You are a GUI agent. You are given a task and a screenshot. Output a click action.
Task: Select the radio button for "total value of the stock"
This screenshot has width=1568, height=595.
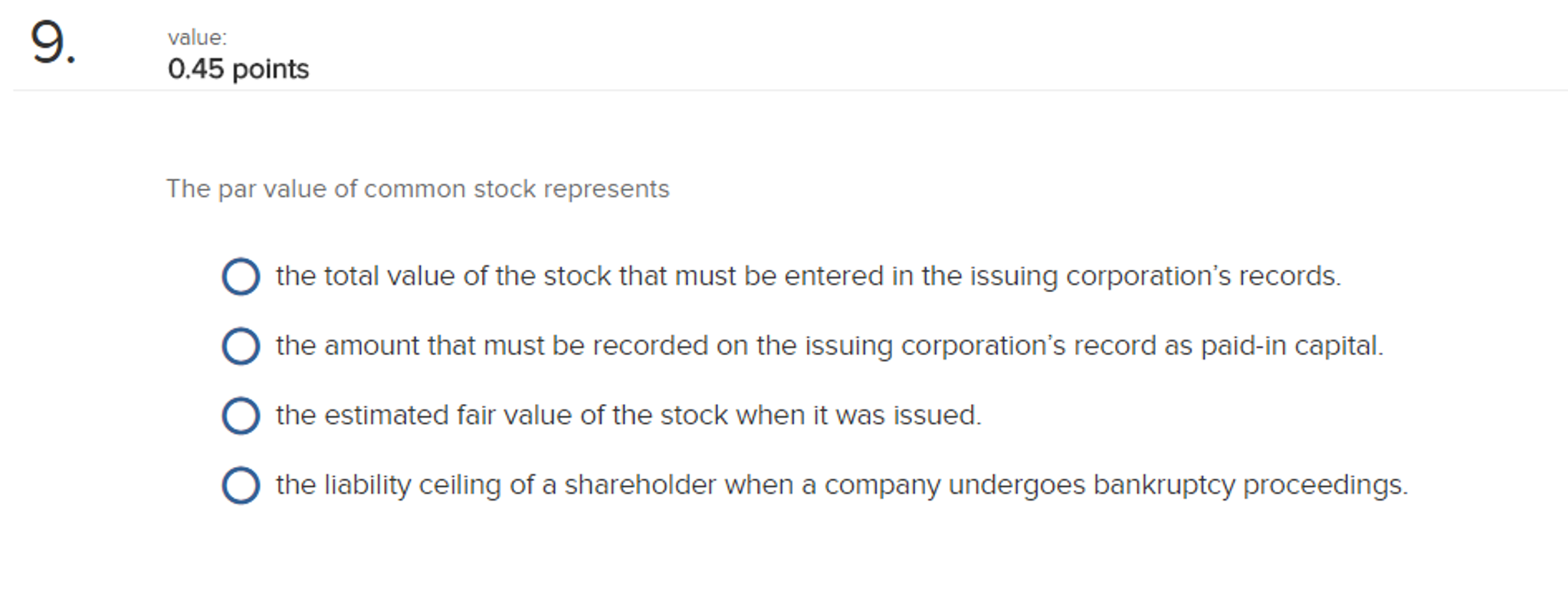[241, 277]
